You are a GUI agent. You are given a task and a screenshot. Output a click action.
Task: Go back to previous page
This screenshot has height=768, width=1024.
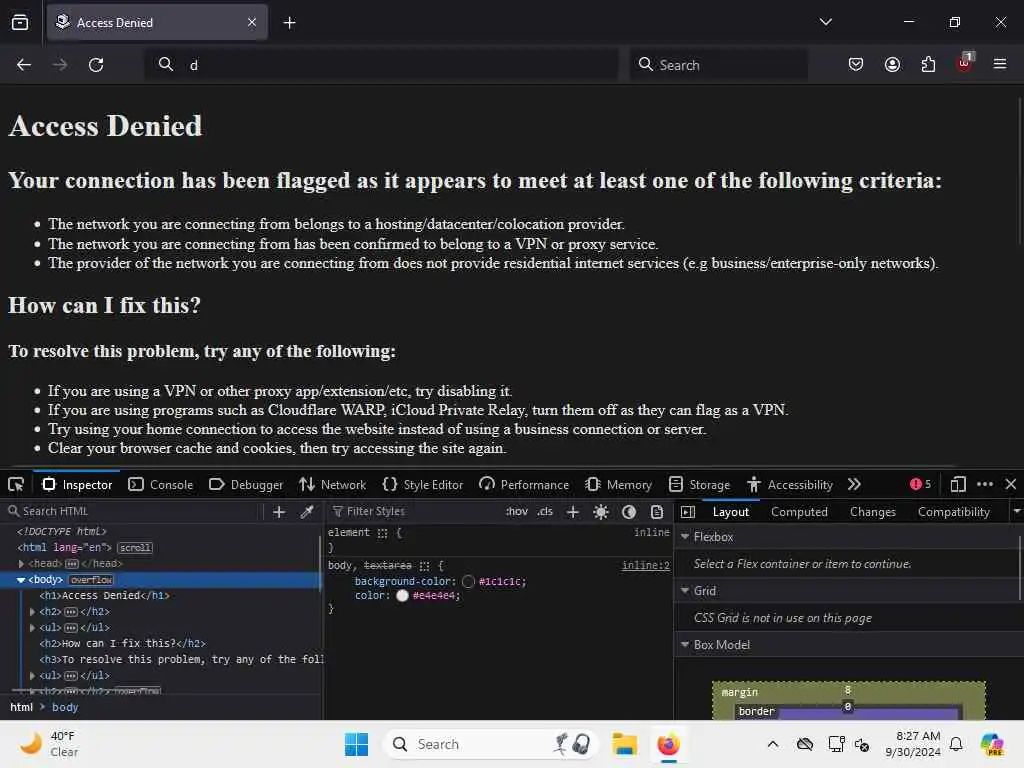pyautogui.click(x=24, y=65)
